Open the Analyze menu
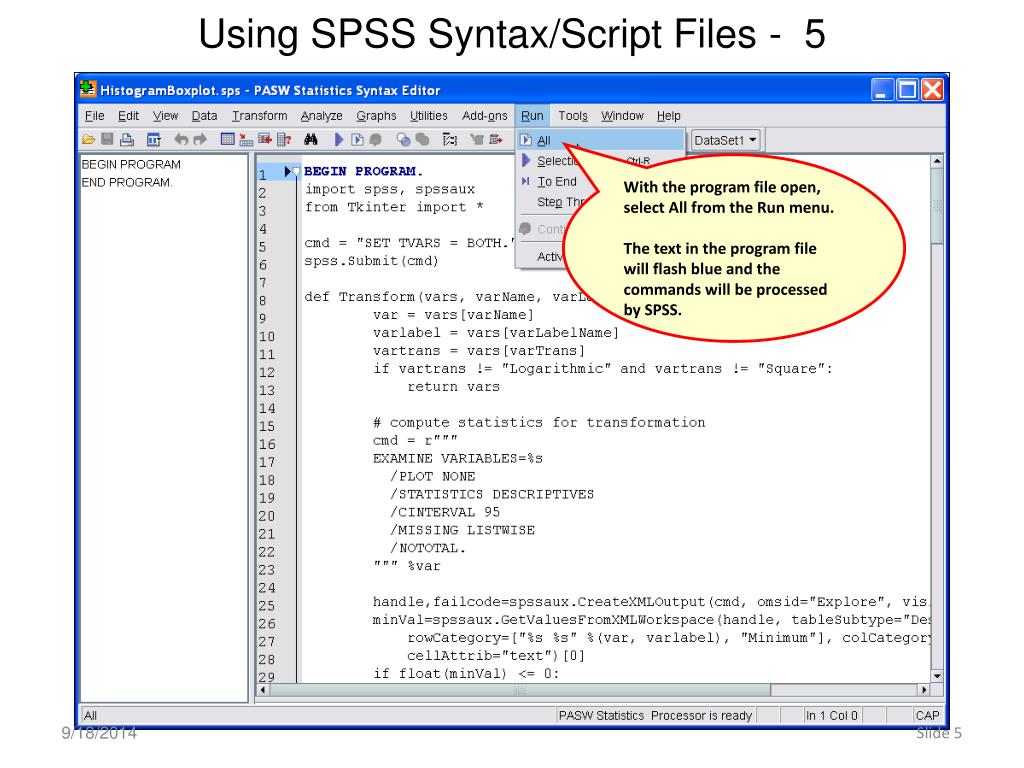Viewport: 1024px width, 768px height. coord(321,116)
